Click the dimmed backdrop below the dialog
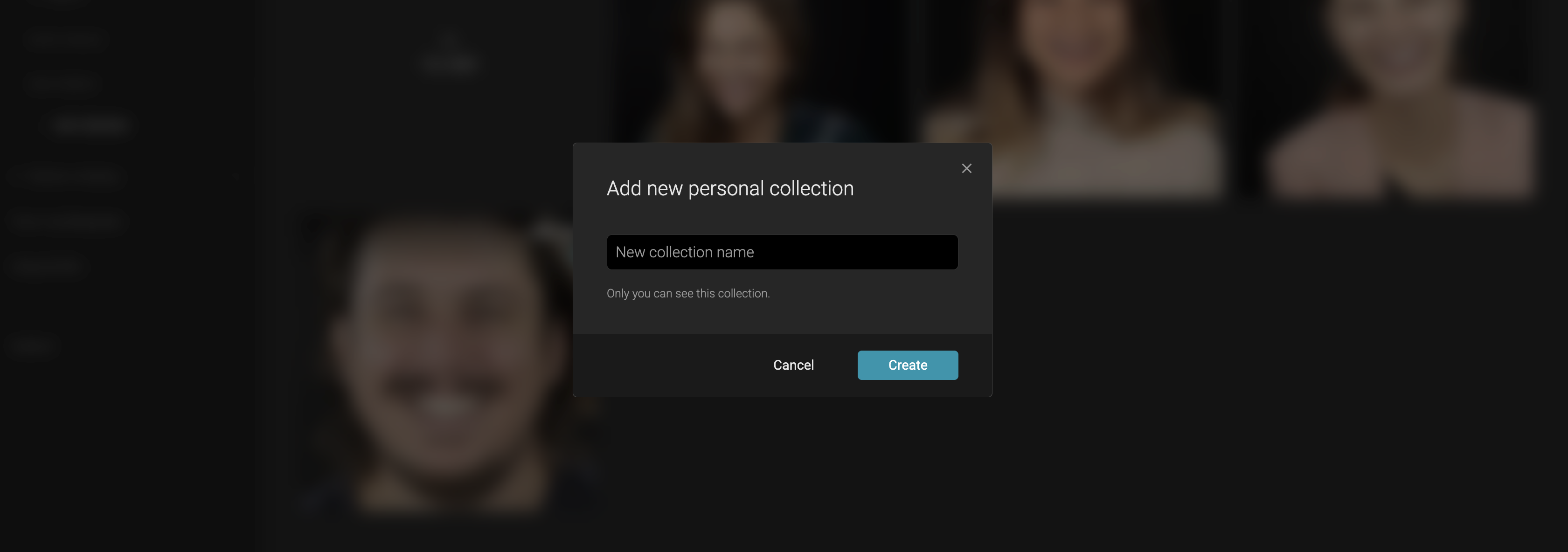1568x552 pixels. (x=782, y=475)
